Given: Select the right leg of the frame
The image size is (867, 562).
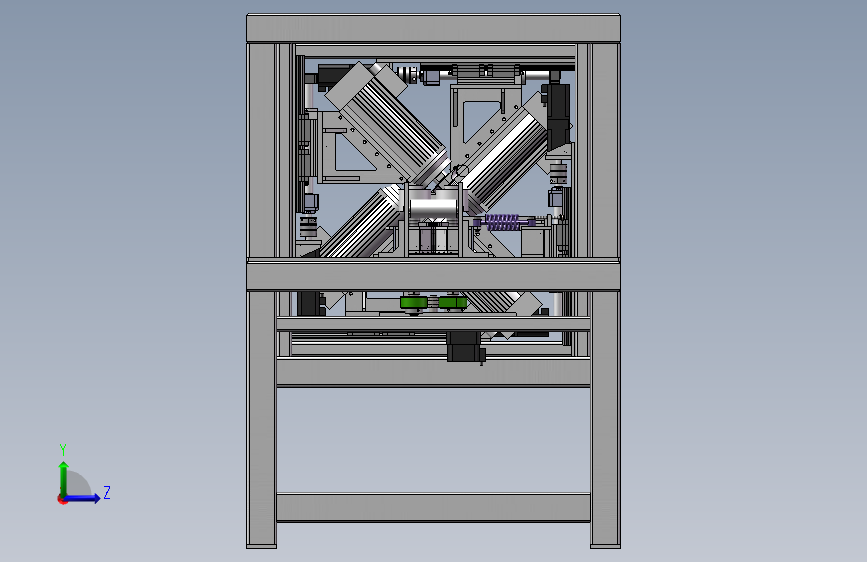Looking at the screenshot, I should point(605,419).
